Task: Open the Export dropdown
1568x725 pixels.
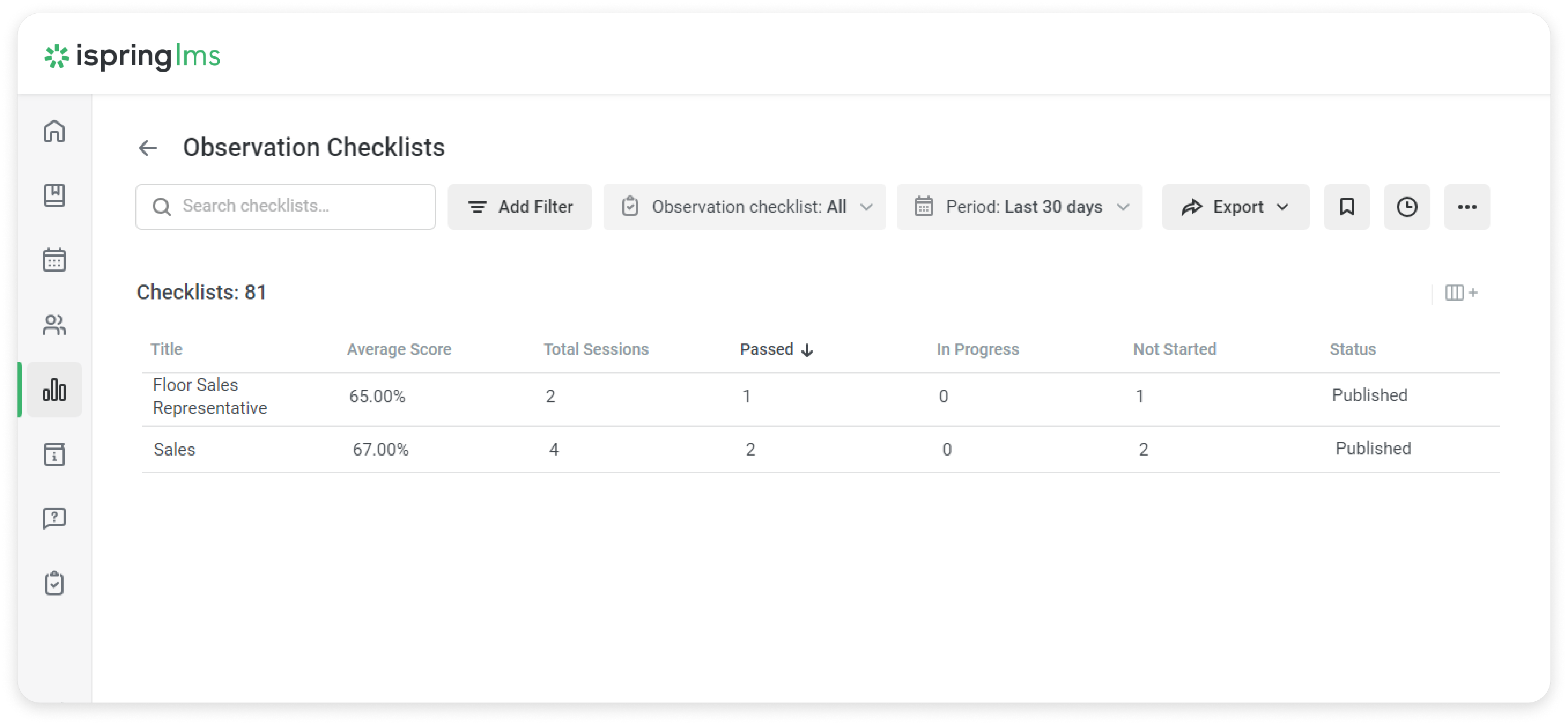Action: click(x=1235, y=207)
